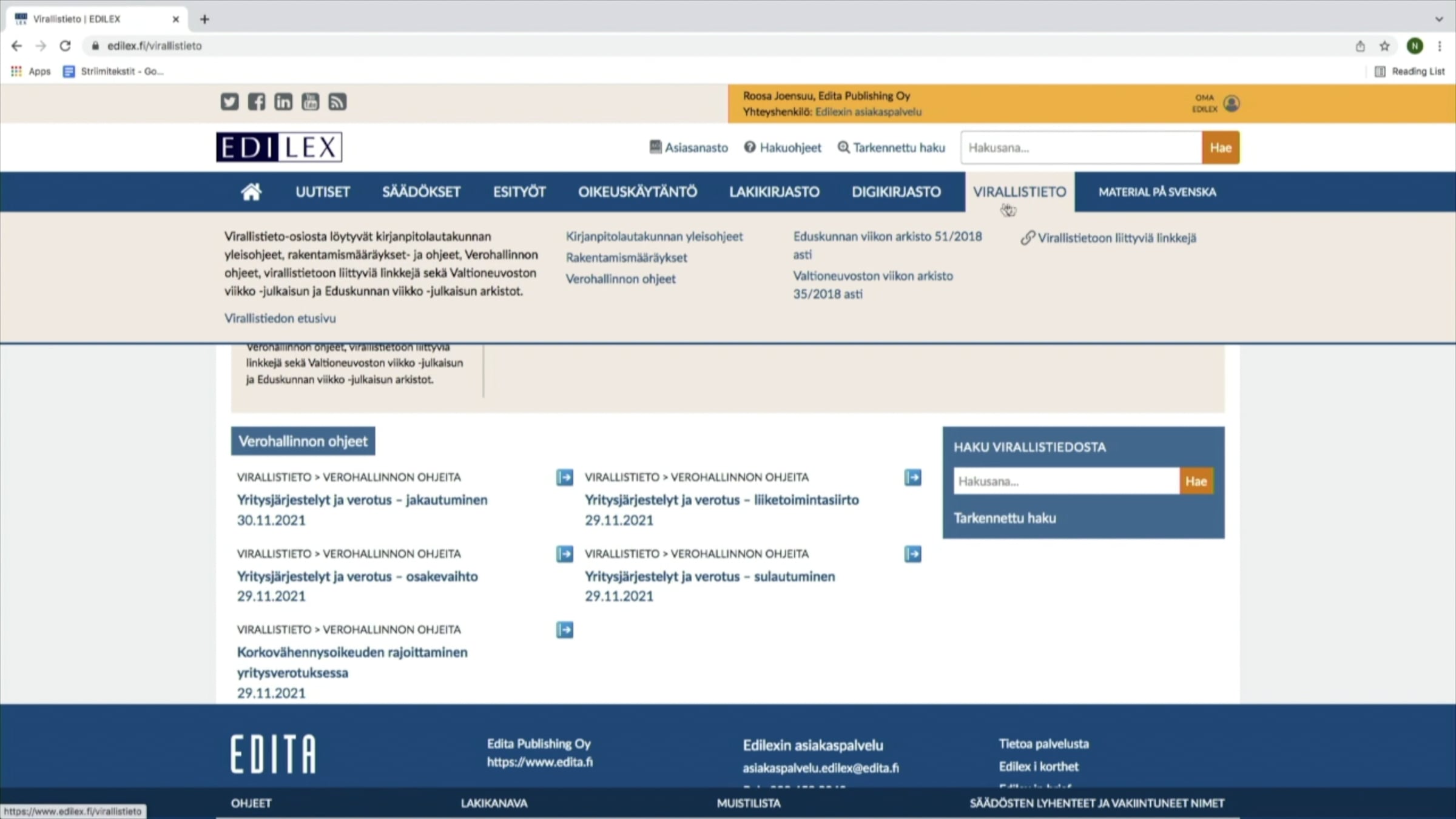The image size is (1456, 819).
Task: Expand the tab search chevron
Action: [x=1439, y=19]
